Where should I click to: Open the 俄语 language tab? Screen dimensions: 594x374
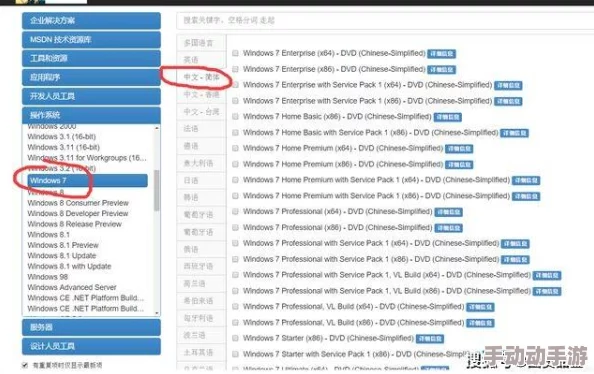pyautogui.click(x=201, y=249)
